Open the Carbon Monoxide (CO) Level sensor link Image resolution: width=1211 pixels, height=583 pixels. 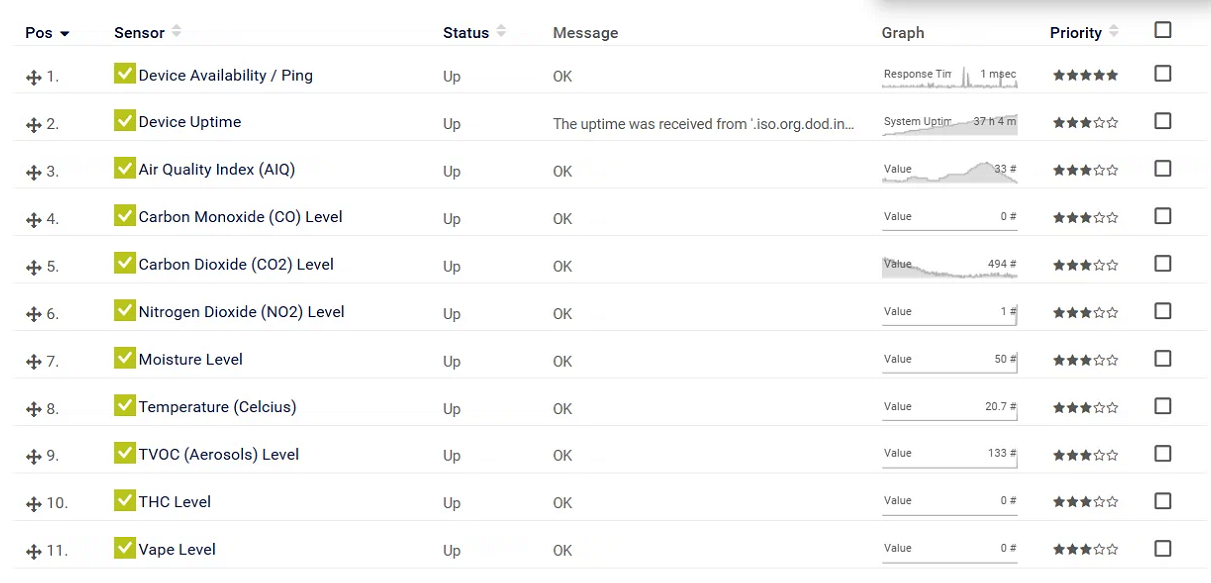coord(240,217)
